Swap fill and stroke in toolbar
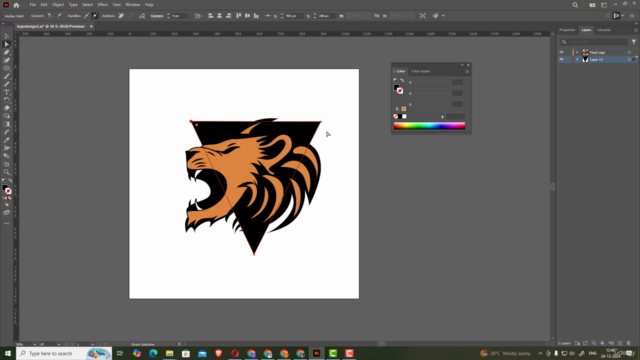 coord(10,180)
